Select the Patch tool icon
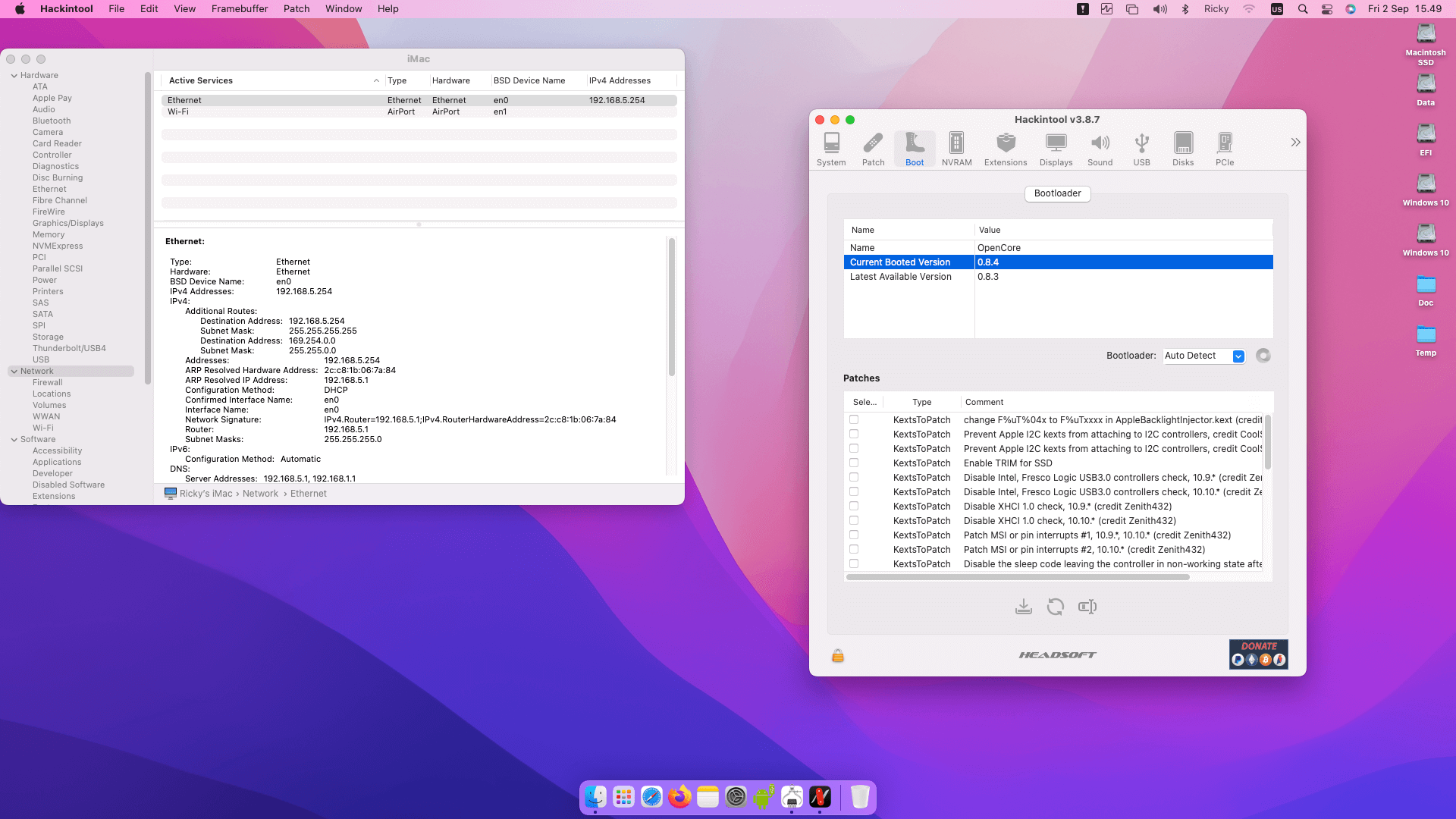 [x=873, y=146]
